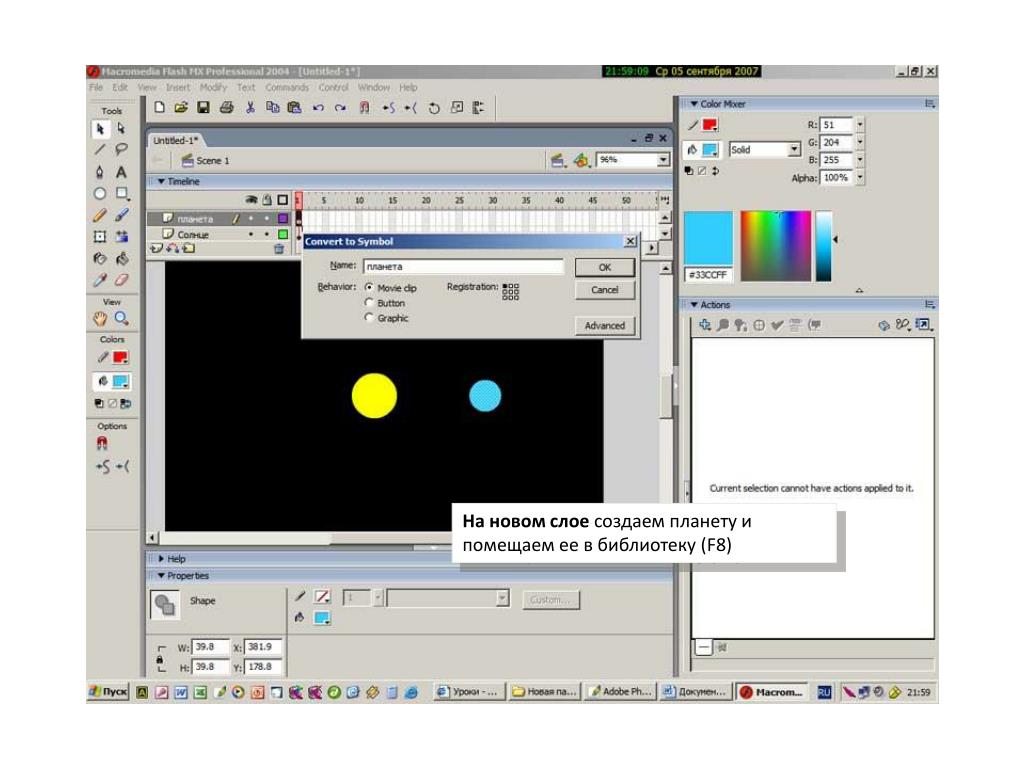Toggle outline square of планета layer
This screenshot has height=768, width=1024.
click(x=283, y=218)
